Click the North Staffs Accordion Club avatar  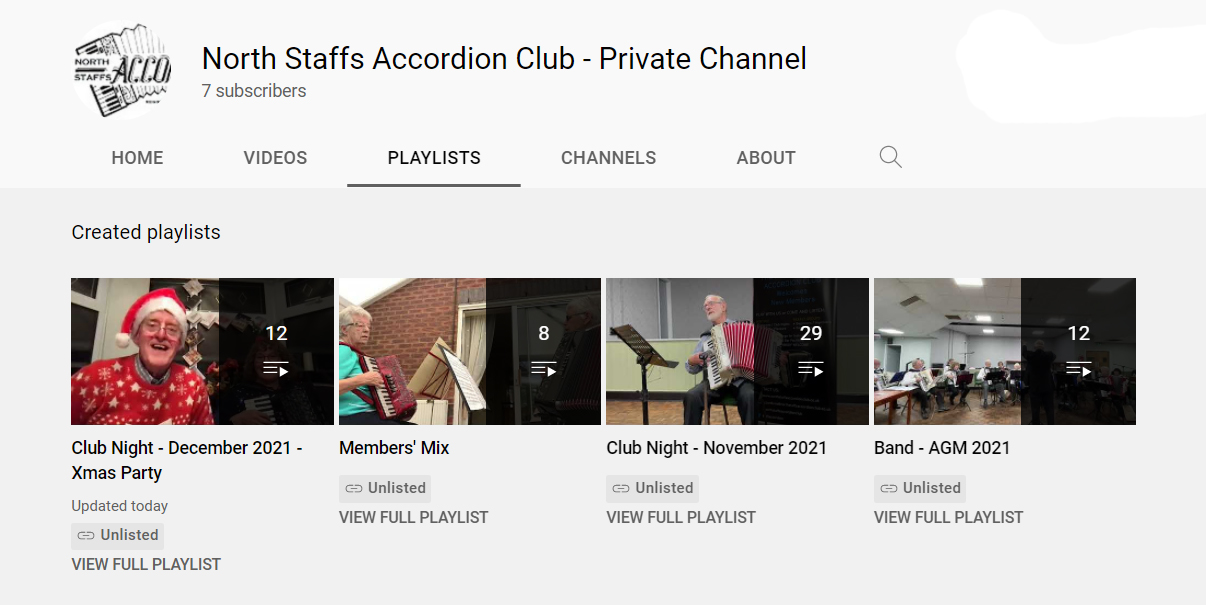[x=122, y=68]
